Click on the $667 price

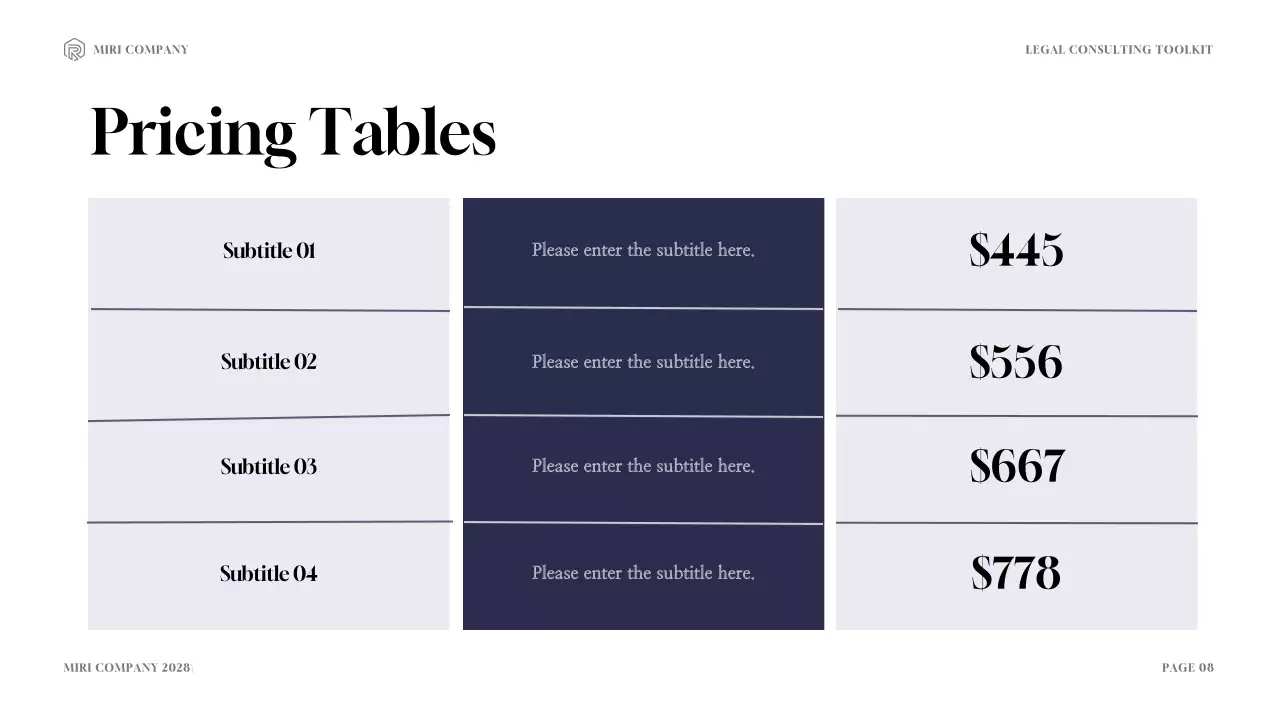pyautogui.click(x=1016, y=466)
